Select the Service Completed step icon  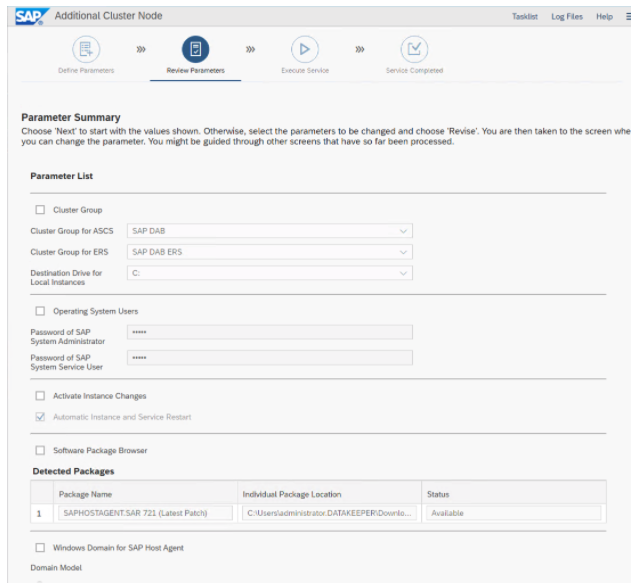pos(414,49)
